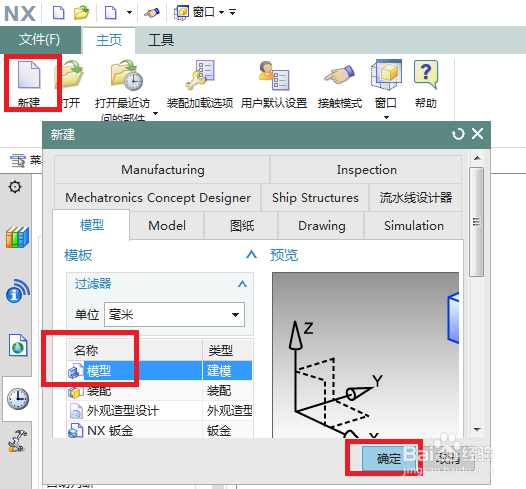The image size is (526, 489).
Task: Click the 建模 type cell
Action: 227,371
